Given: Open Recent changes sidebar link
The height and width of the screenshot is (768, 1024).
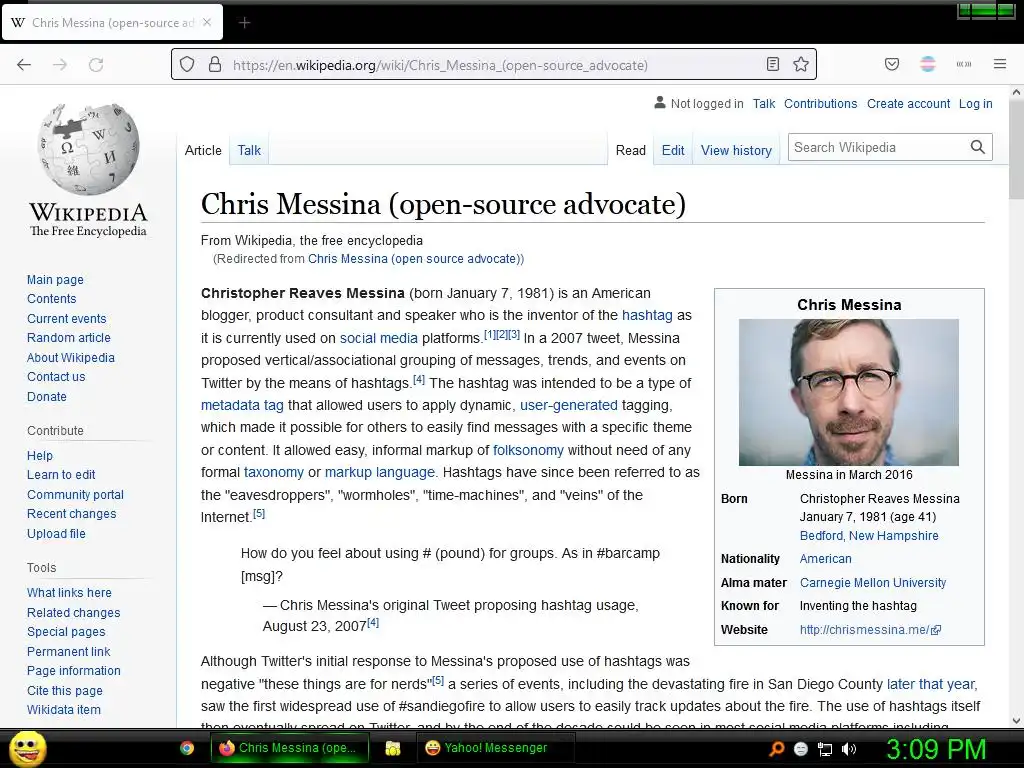Looking at the screenshot, I should click(x=71, y=514).
